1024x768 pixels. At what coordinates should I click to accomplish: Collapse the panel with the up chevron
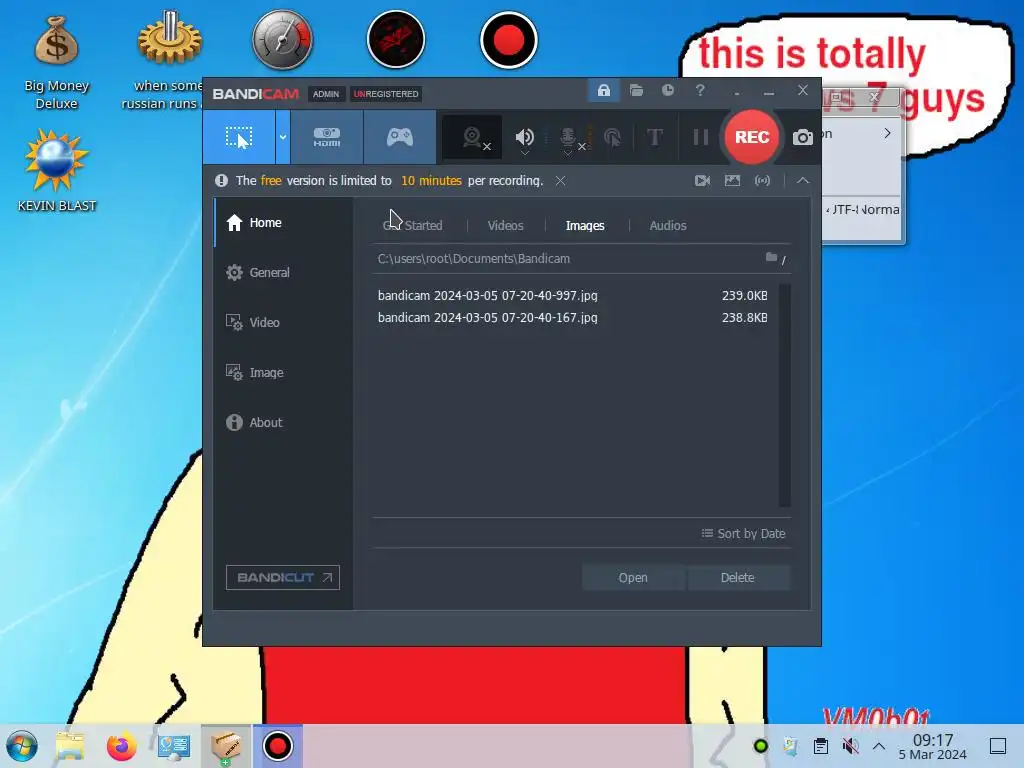(x=803, y=181)
